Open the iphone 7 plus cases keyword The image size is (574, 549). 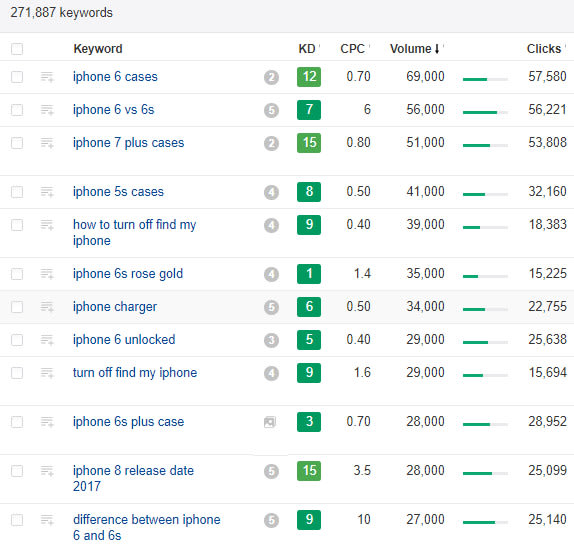128,143
